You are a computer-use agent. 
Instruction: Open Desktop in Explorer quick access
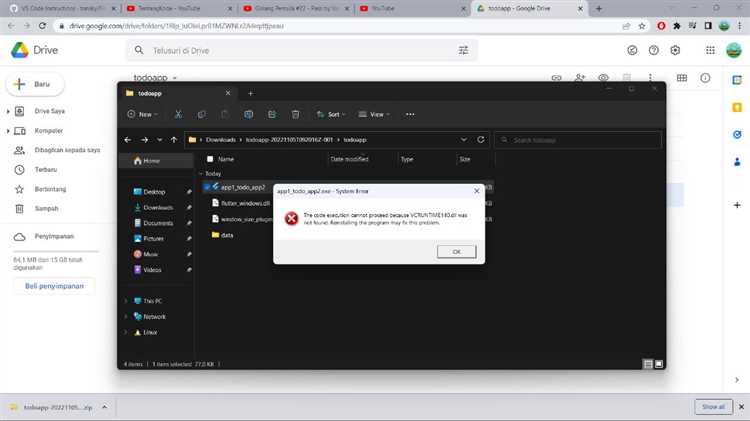[149, 191]
